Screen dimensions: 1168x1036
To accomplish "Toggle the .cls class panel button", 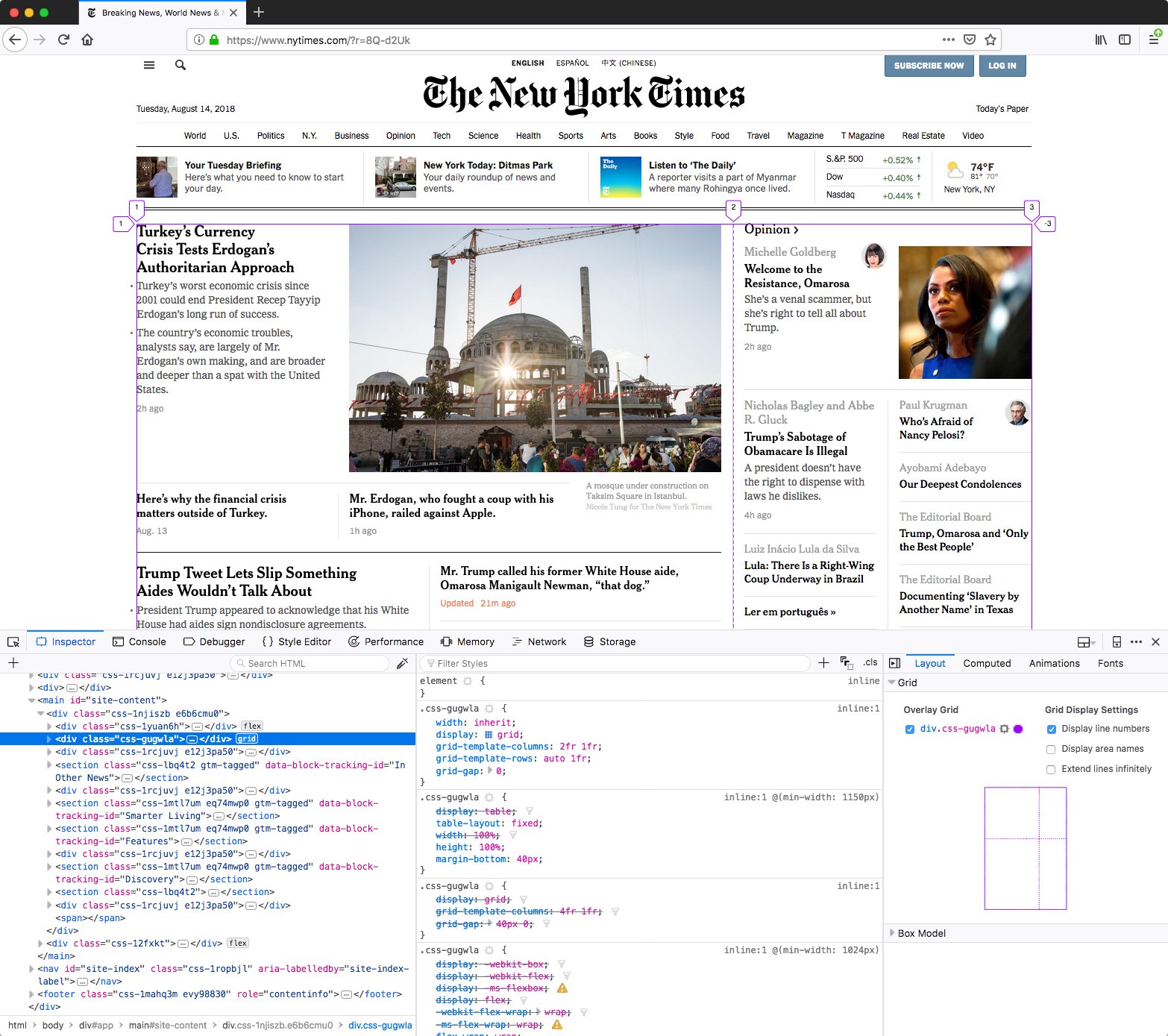I will [870, 662].
